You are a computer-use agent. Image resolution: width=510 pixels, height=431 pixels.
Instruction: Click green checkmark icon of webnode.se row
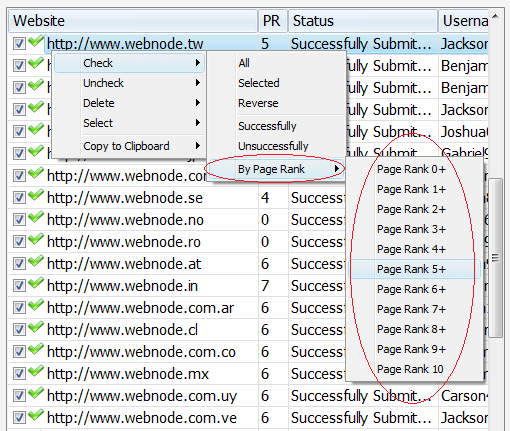[x=36, y=195]
